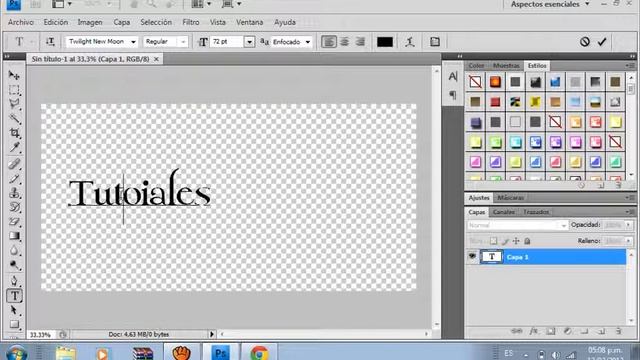Select the Lasso tool
The width and height of the screenshot is (640, 360).
click(14, 104)
